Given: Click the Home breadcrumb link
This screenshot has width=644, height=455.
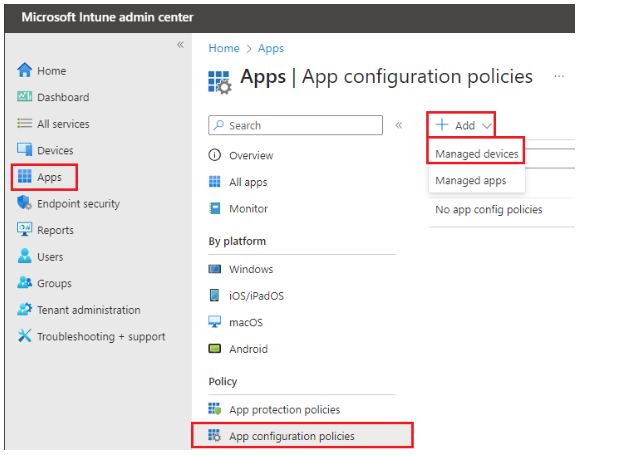Looking at the screenshot, I should click(x=224, y=48).
